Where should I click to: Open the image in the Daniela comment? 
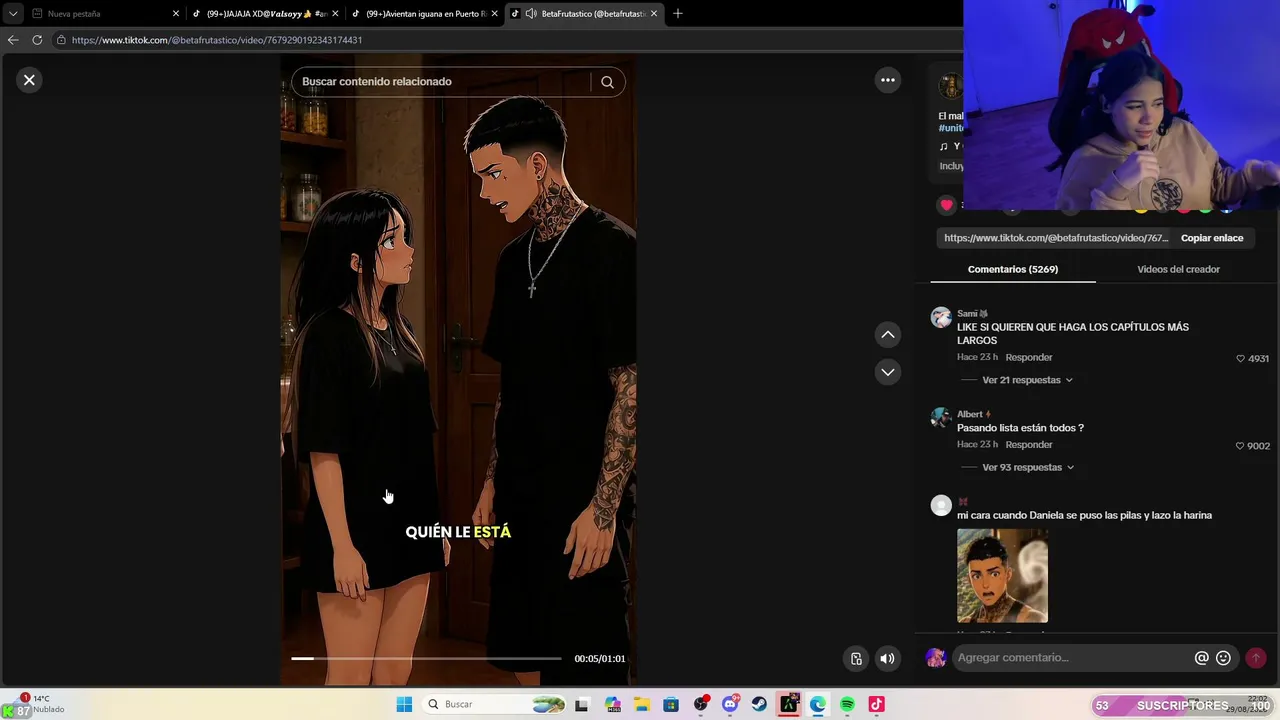[x=1002, y=576]
